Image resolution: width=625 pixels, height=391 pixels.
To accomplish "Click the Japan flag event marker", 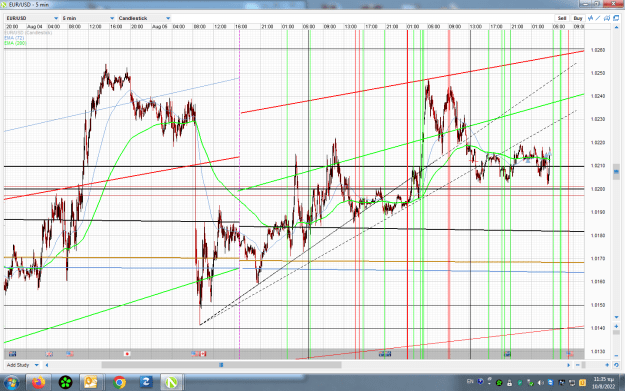I will [127, 354].
